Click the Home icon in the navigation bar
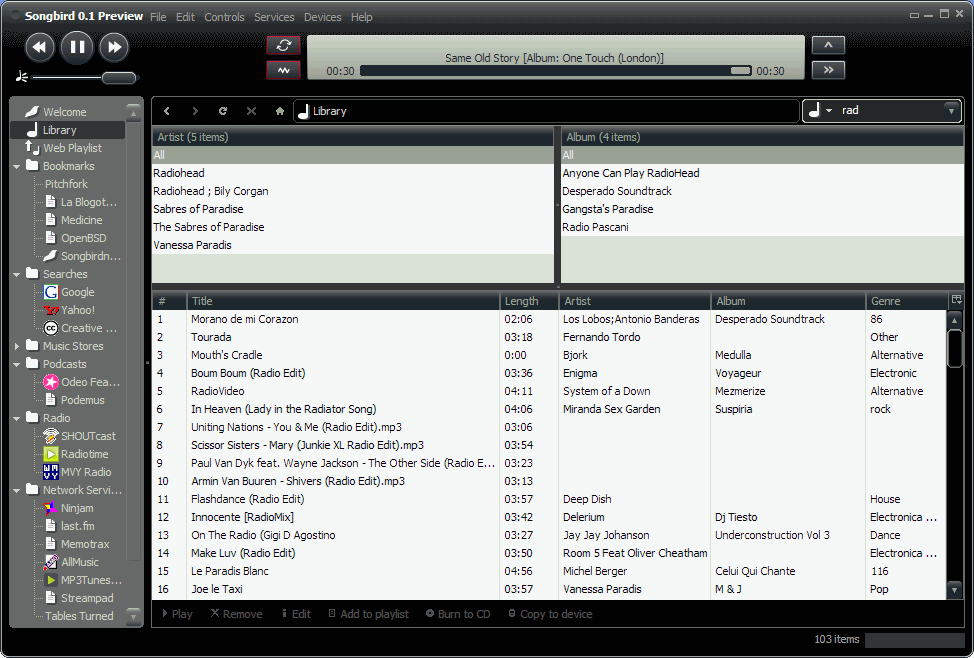The width and height of the screenshot is (974, 658). click(279, 111)
